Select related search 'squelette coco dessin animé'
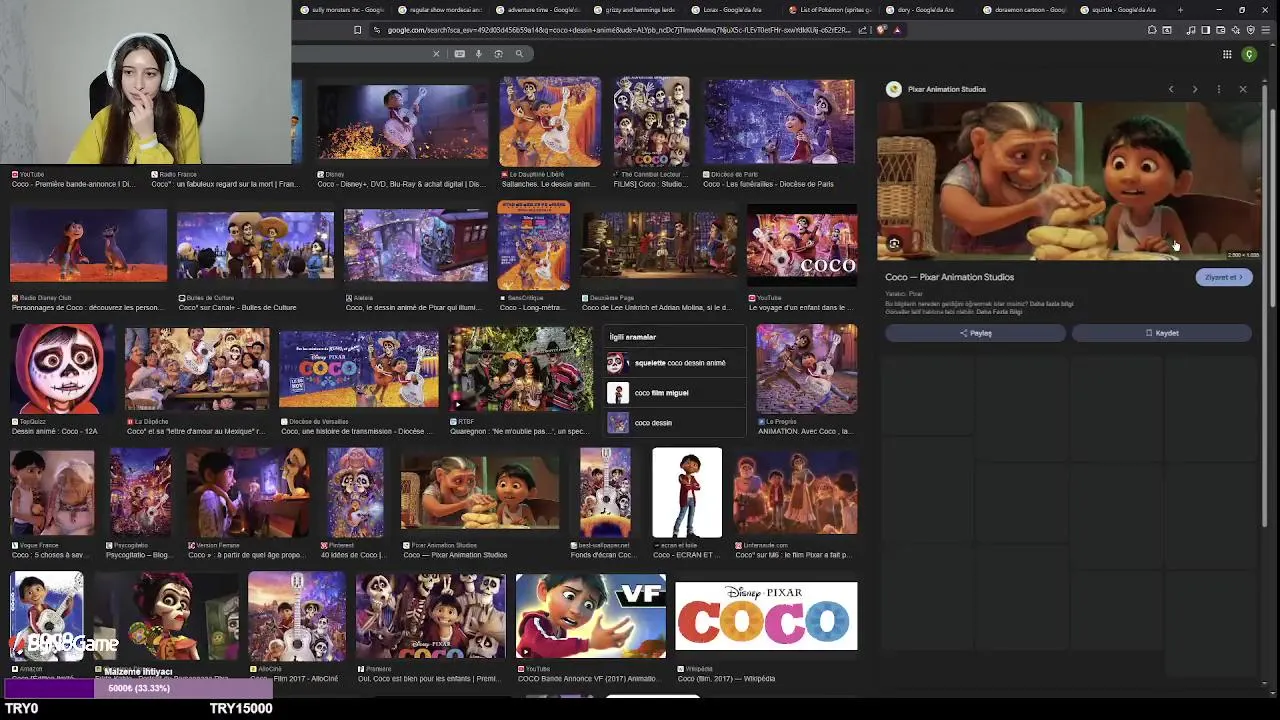 (675, 363)
